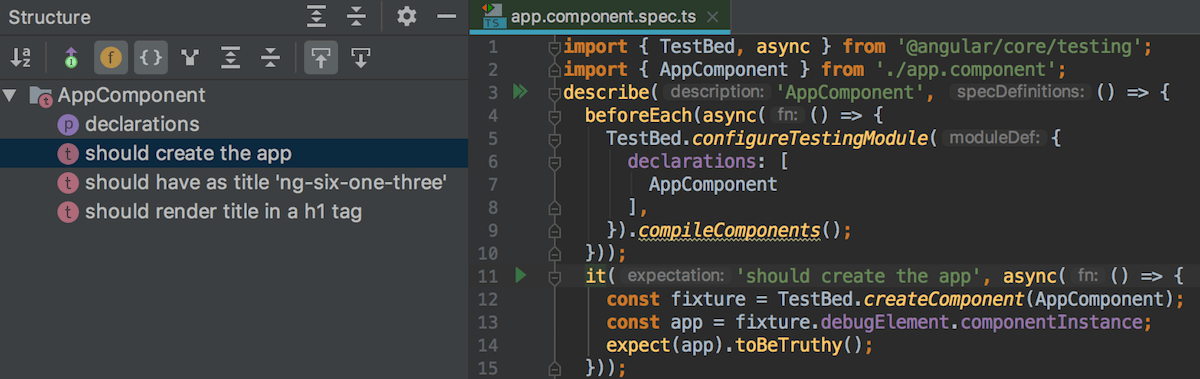The image size is (1200, 379).
Task: Hide the Structure tool window with dash icon
Action: point(446,16)
